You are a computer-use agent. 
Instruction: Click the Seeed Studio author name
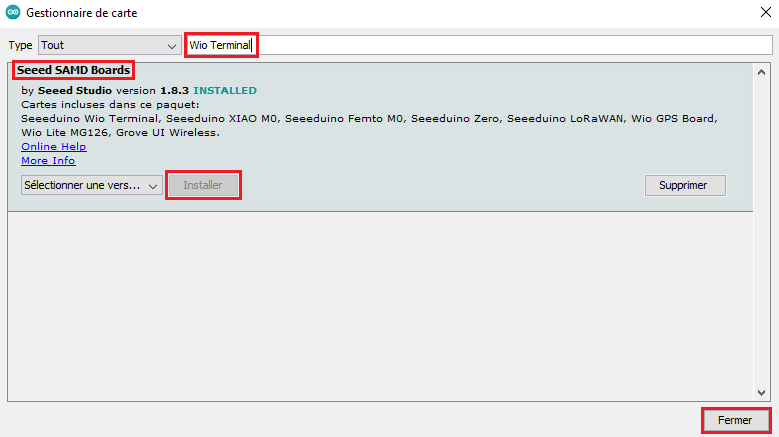click(75, 90)
